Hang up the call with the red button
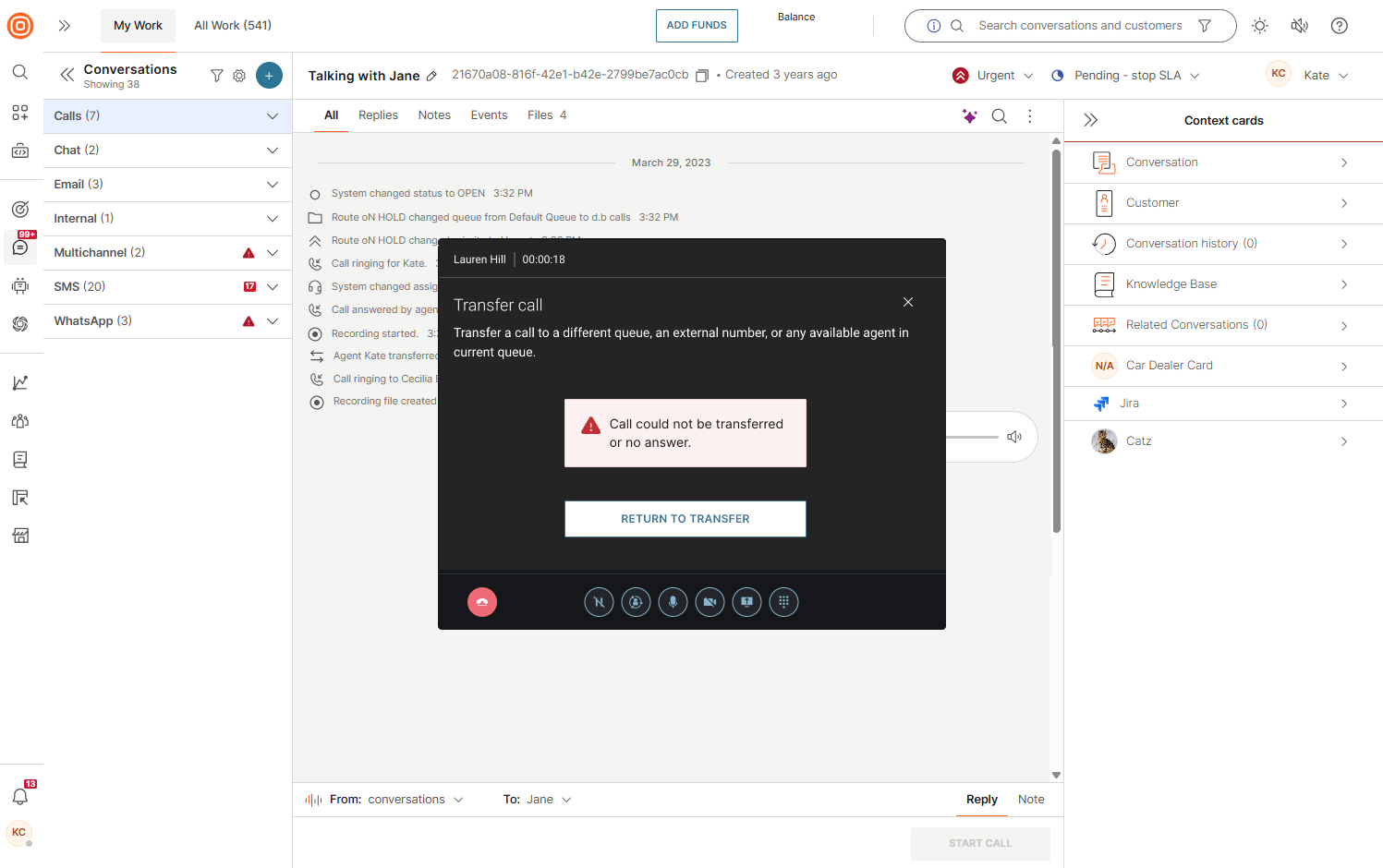1383x868 pixels. tap(481, 602)
